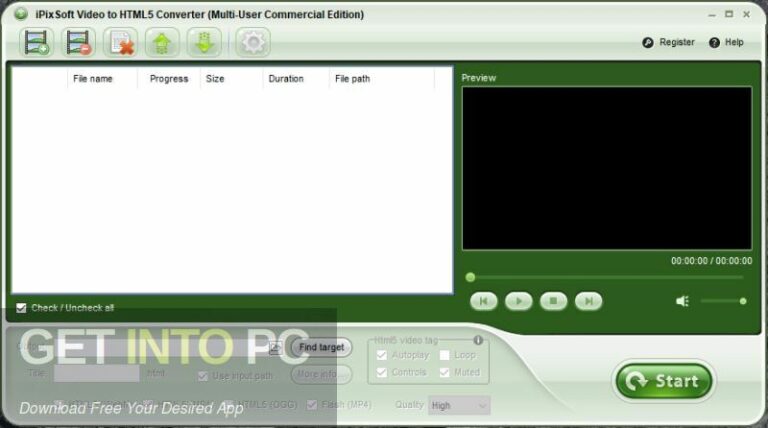Click the preview seek slider handle
The height and width of the screenshot is (428, 768).
tap(470, 278)
